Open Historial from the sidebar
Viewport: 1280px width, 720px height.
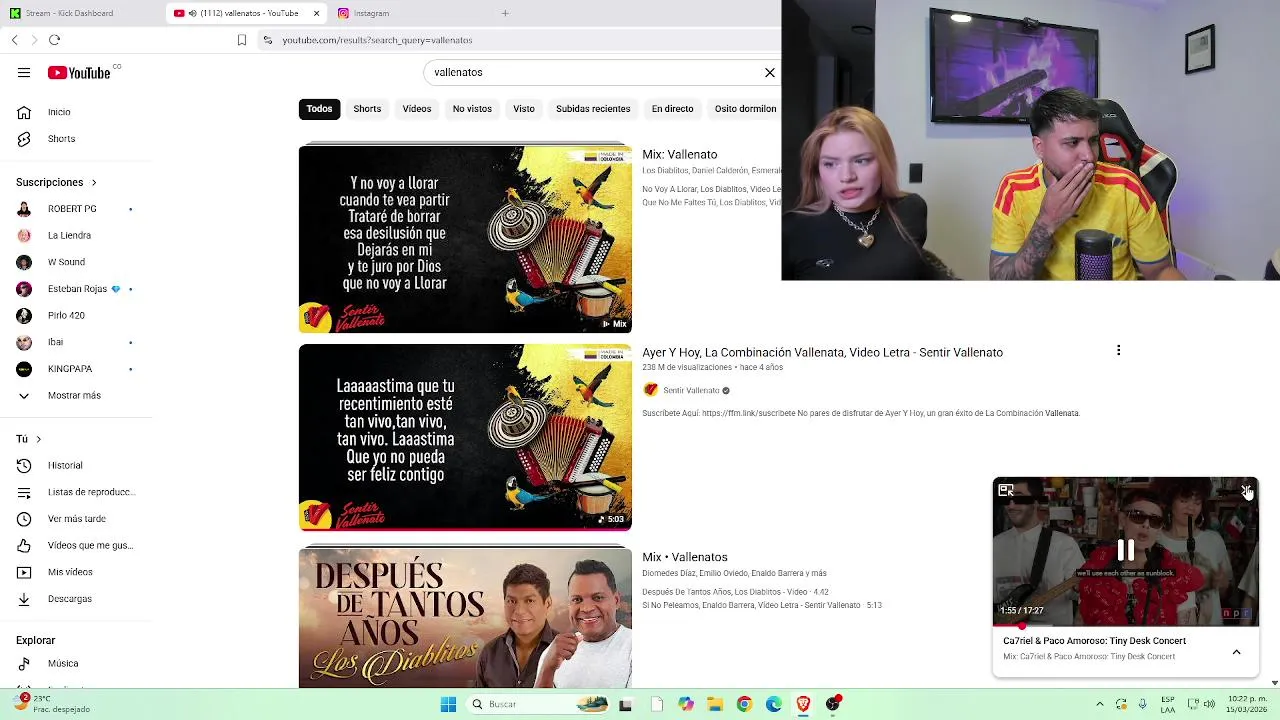click(65, 465)
